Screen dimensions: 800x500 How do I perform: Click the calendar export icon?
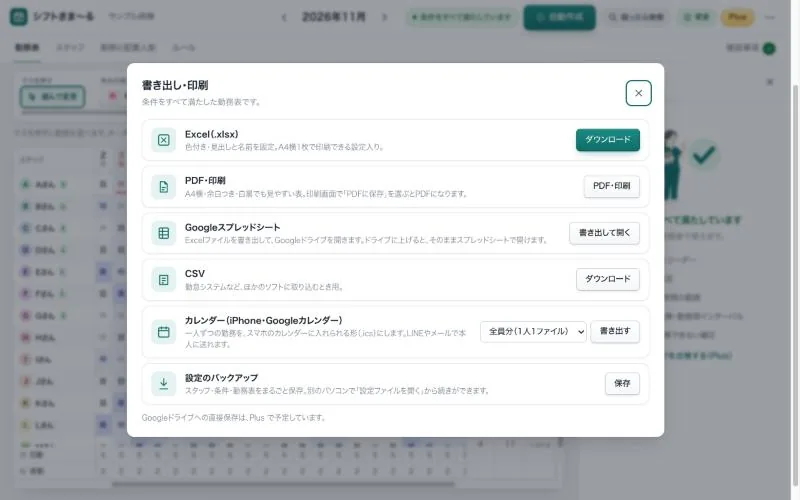pos(164,332)
